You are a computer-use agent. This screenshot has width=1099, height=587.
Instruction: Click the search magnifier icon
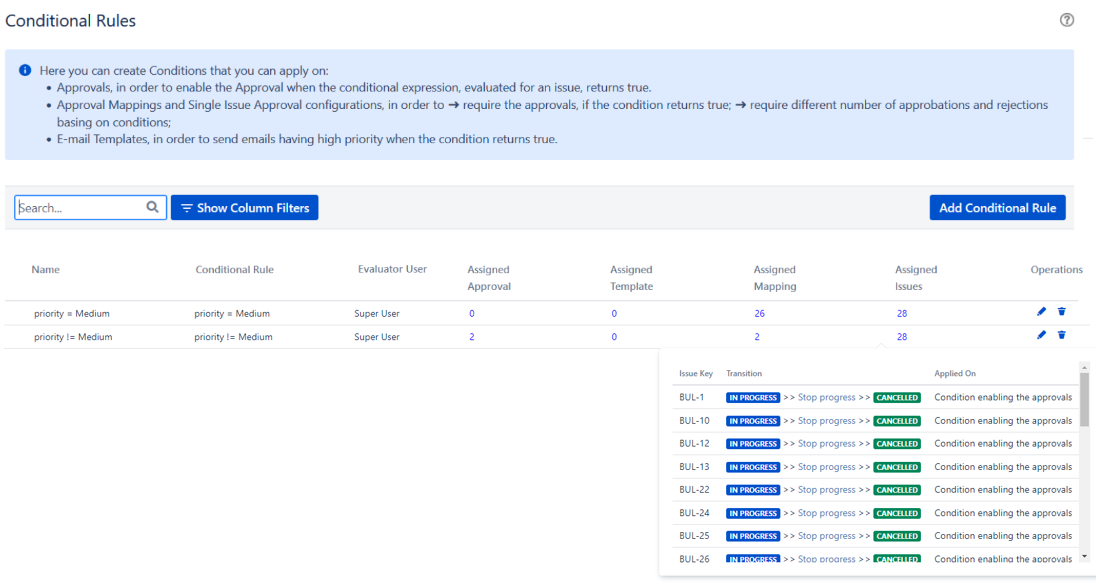point(153,208)
